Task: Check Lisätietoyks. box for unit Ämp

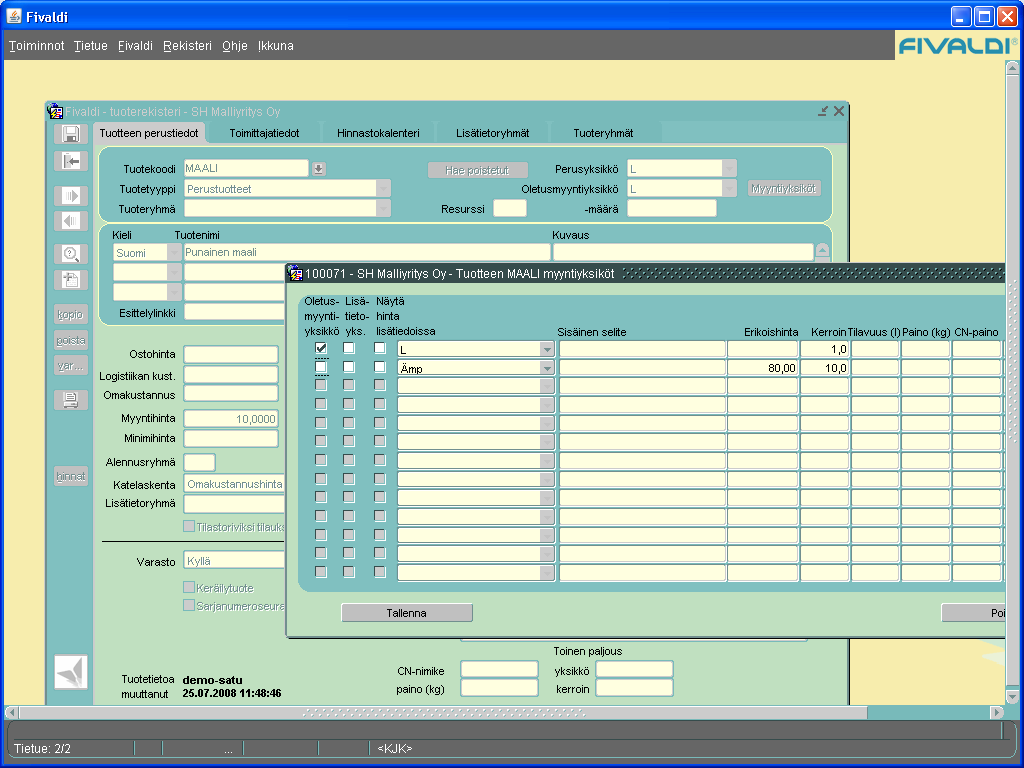Action: coord(349,367)
